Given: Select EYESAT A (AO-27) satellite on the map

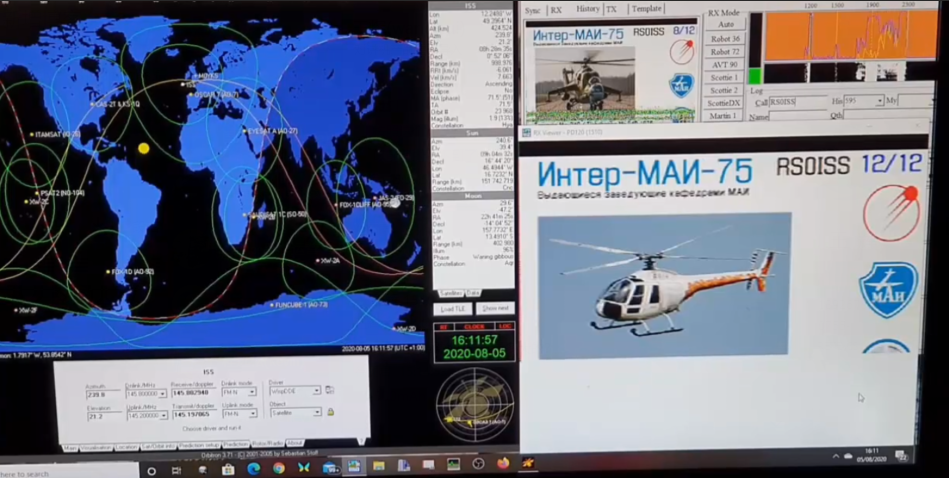Looking at the screenshot, I should (x=270, y=131).
